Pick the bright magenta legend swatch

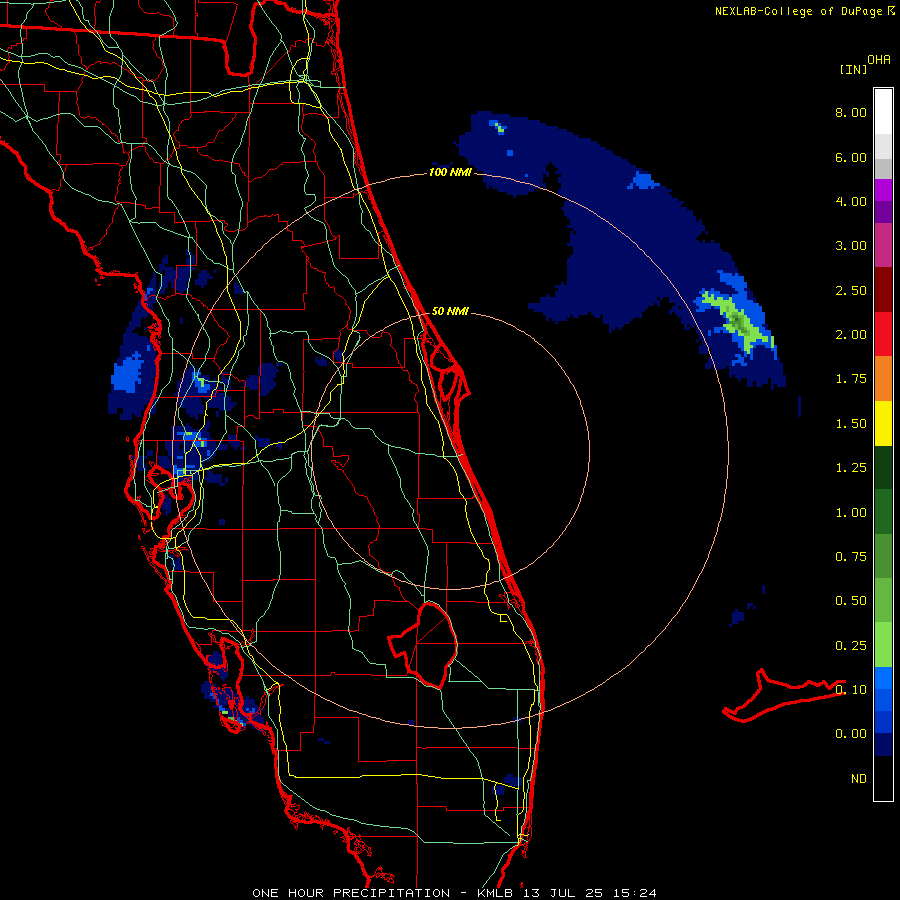883,190
